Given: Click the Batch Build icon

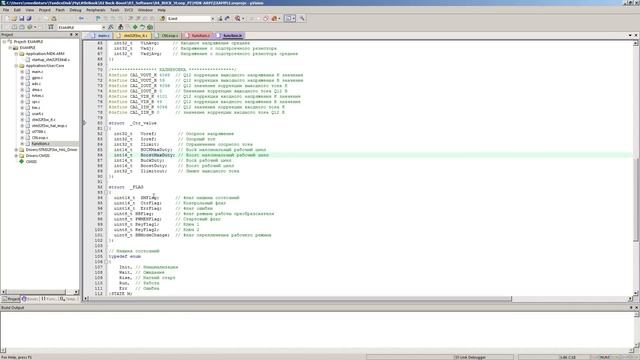Looking at the screenshot, I should click(x=30, y=27).
